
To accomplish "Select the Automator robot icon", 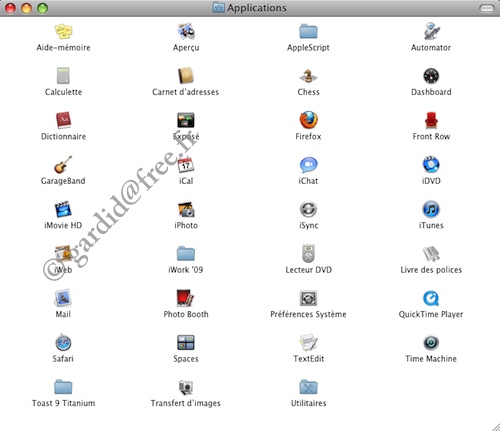I will coord(431,31).
